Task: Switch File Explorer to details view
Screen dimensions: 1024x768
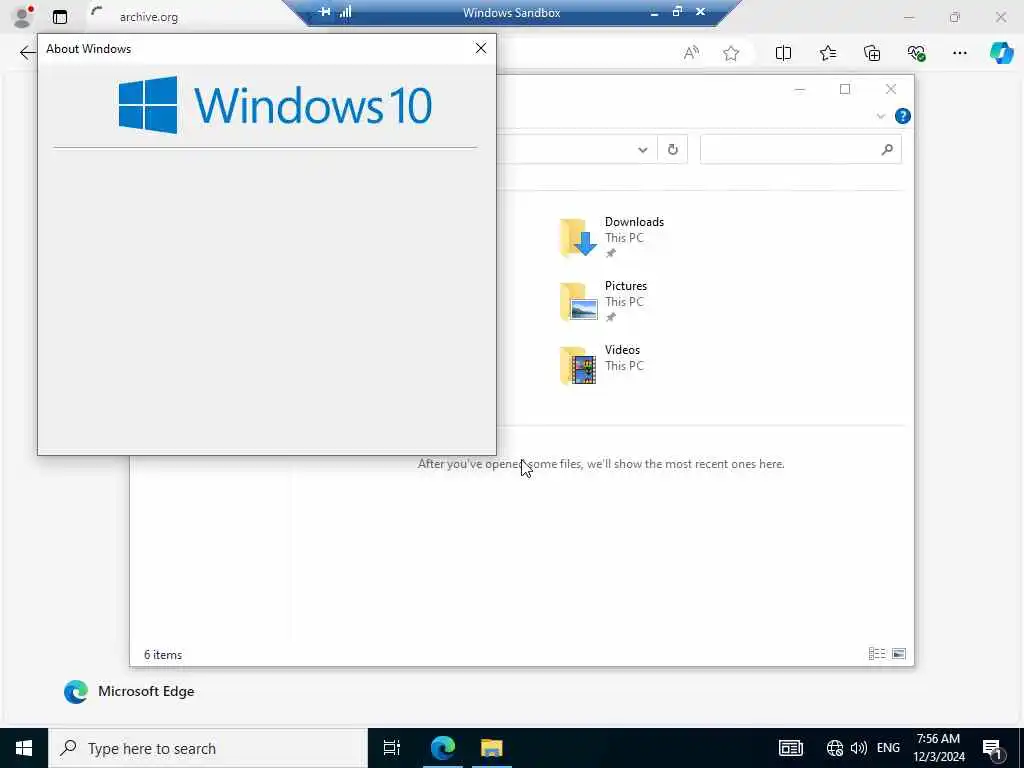Action: (x=877, y=653)
